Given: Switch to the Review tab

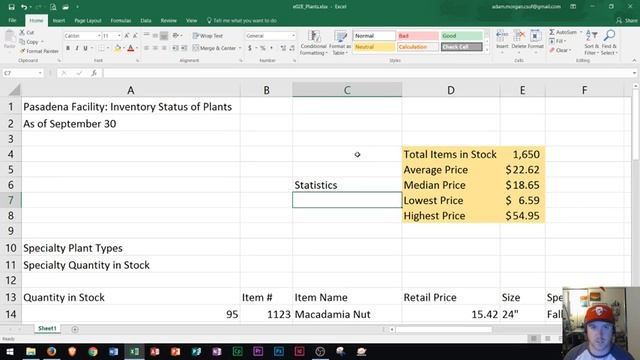Looking at the screenshot, I should (x=169, y=20).
